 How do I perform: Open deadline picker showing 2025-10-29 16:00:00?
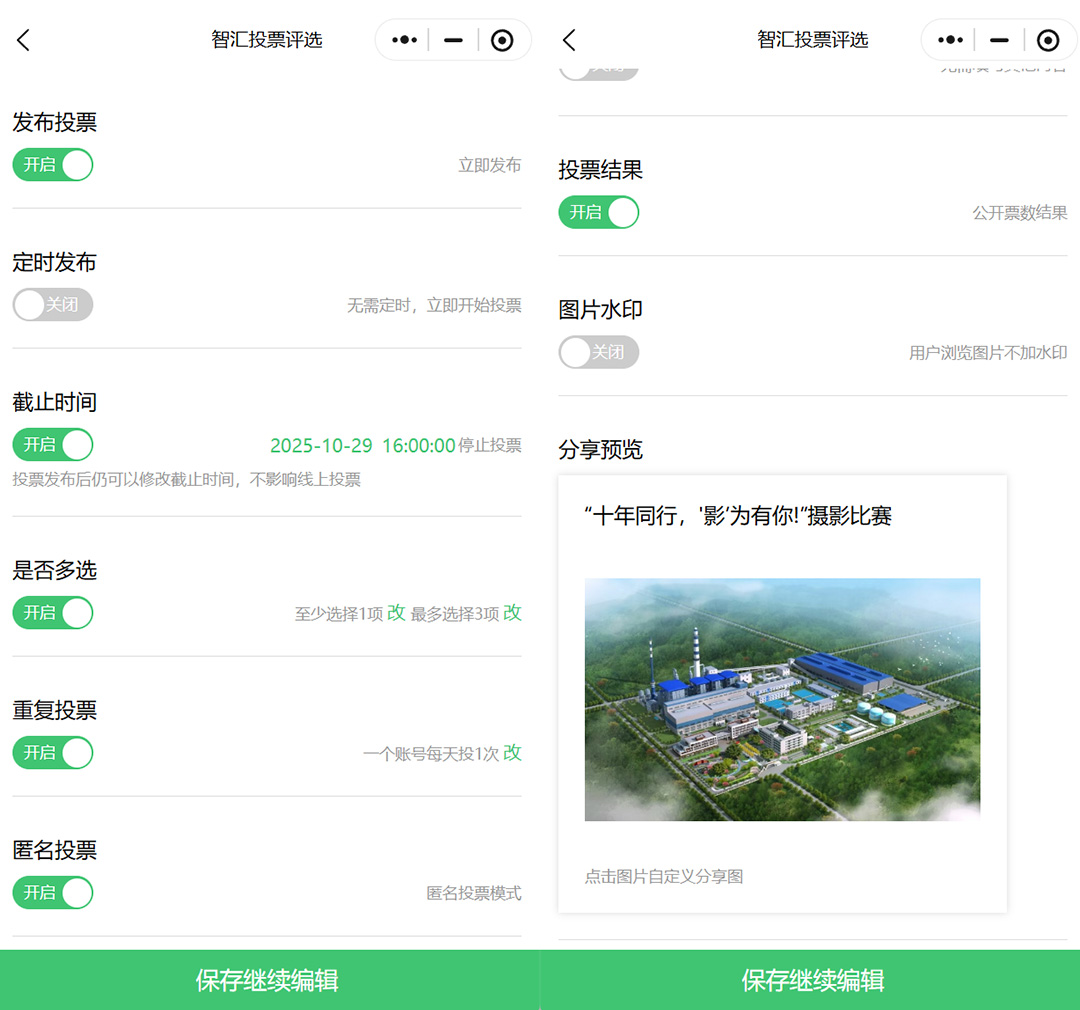[x=362, y=446]
